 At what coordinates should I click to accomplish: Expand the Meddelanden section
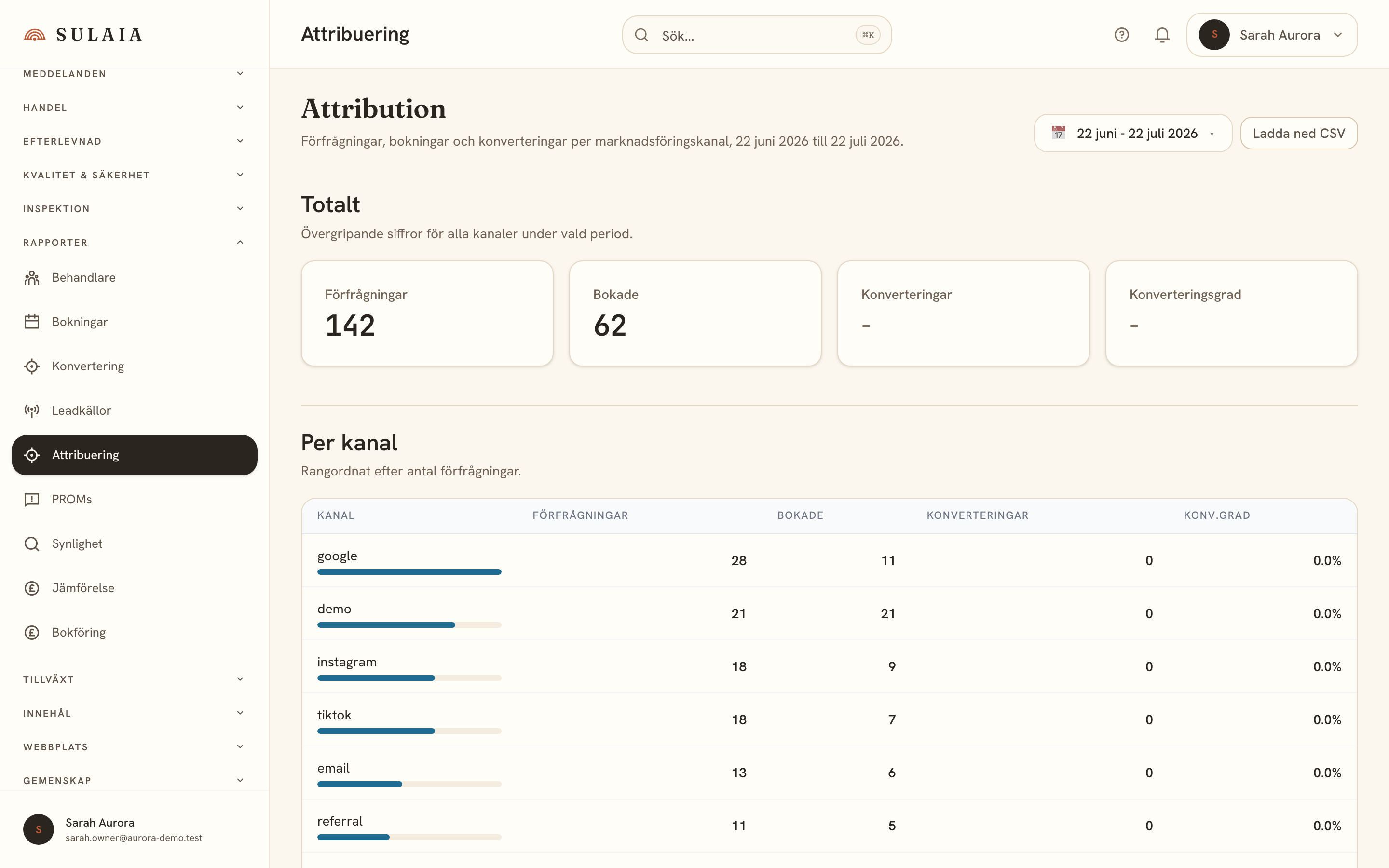134,73
